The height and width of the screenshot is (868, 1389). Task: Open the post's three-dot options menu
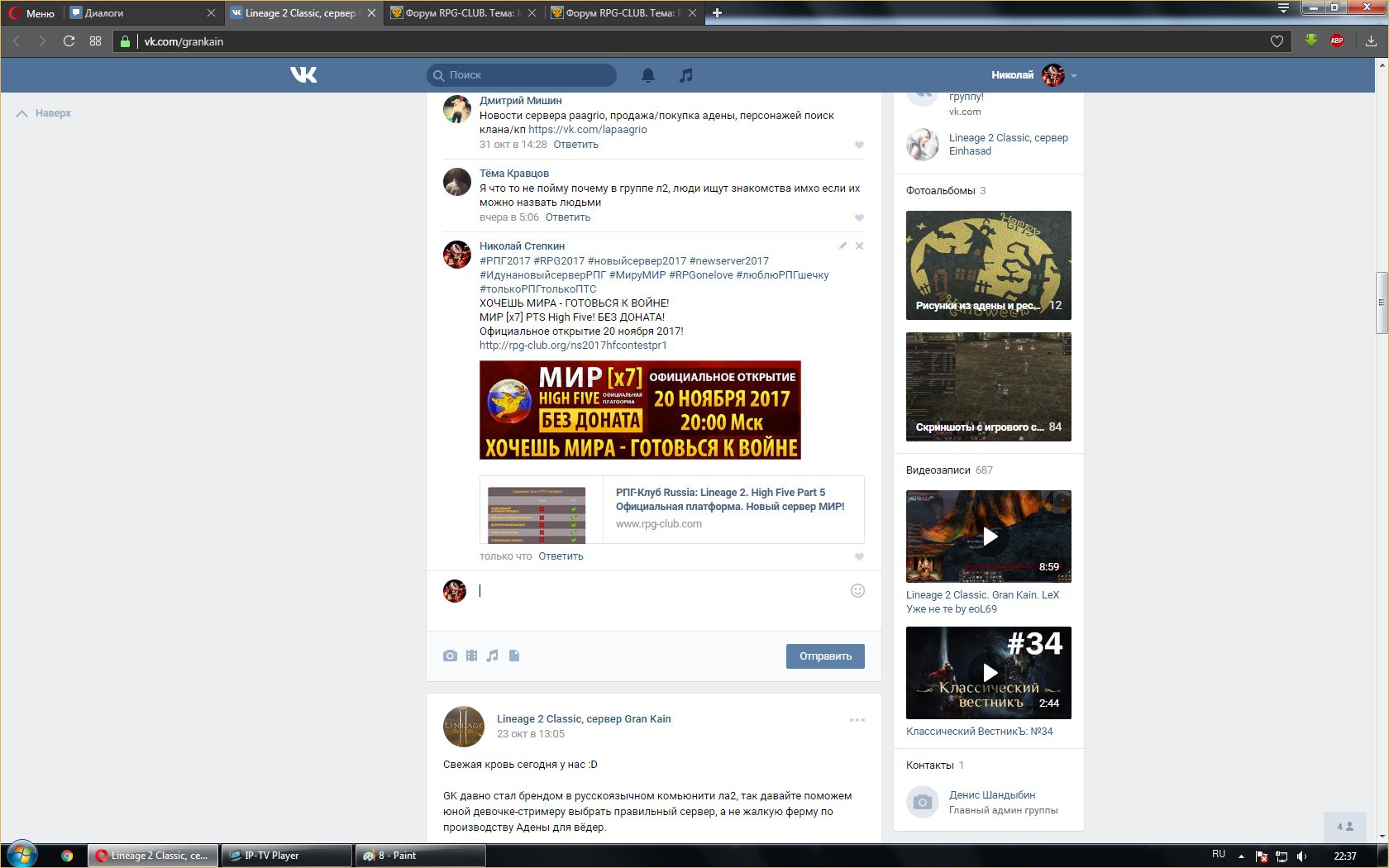857,720
